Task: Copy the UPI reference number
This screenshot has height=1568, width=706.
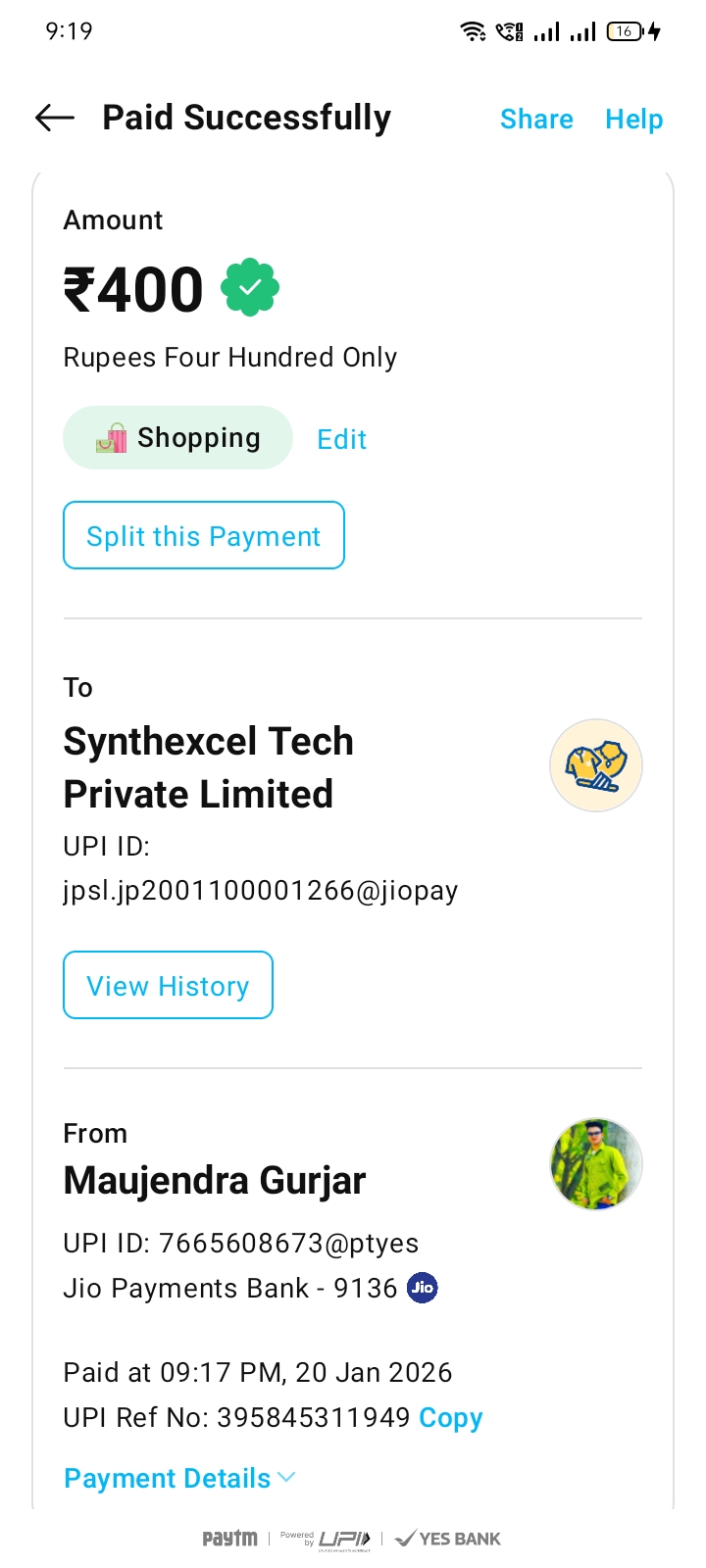Action: click(450, 1418)
